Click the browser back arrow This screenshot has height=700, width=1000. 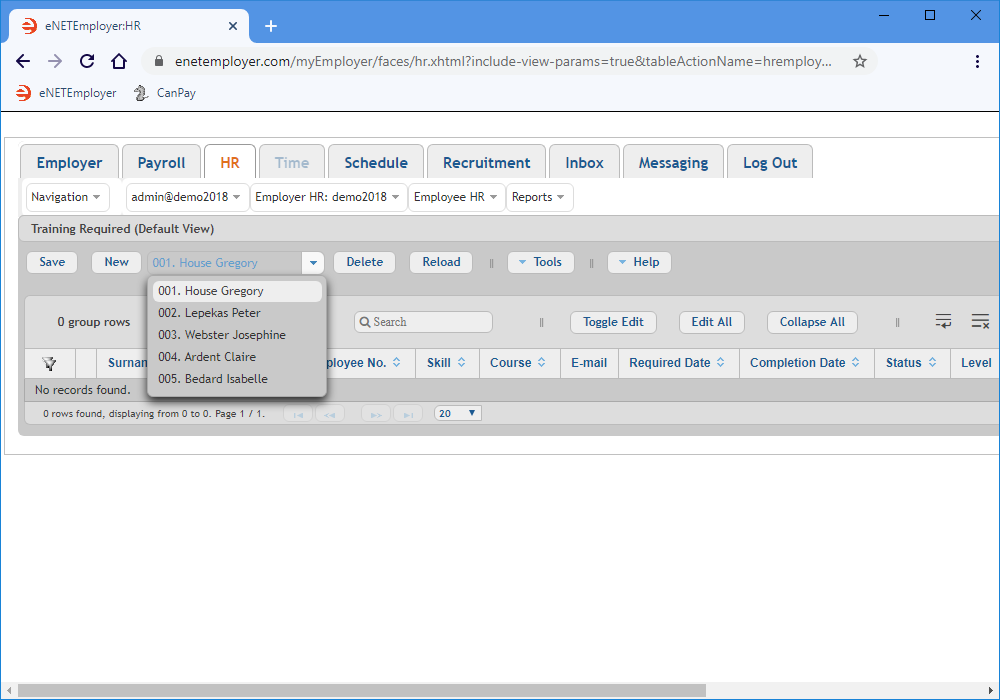click(23, 61)
